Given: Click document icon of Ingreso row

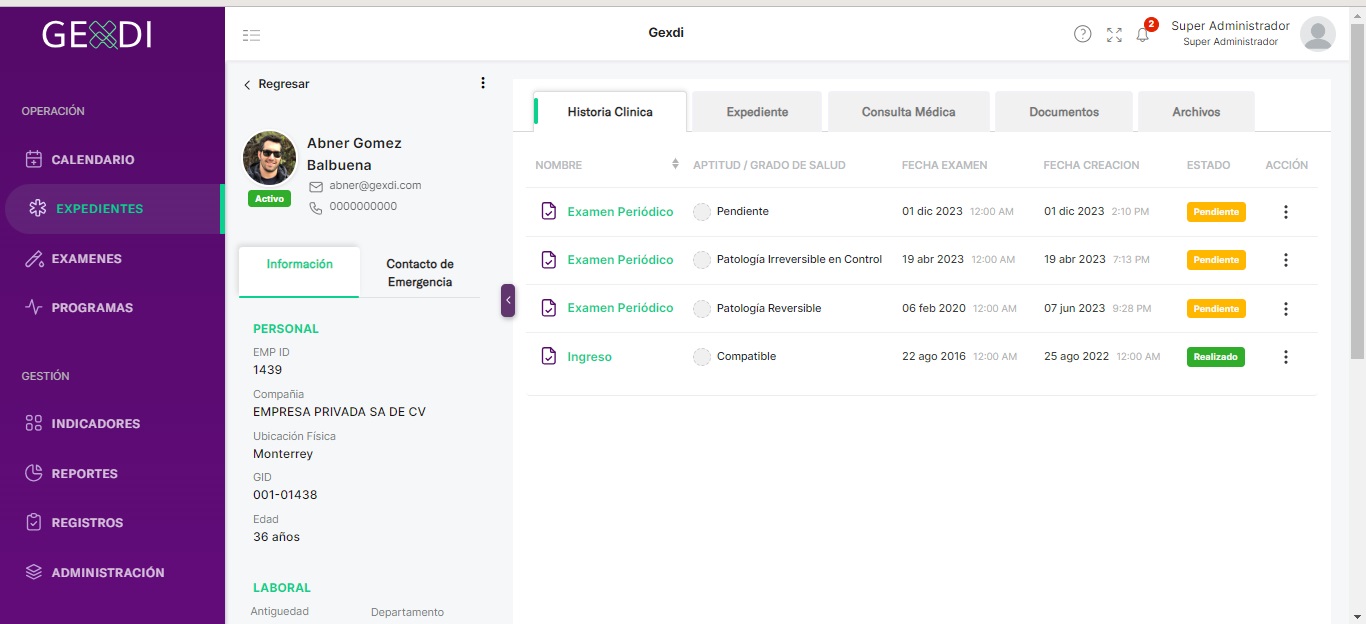Looking at the screenshot, I should coord(548,356).
